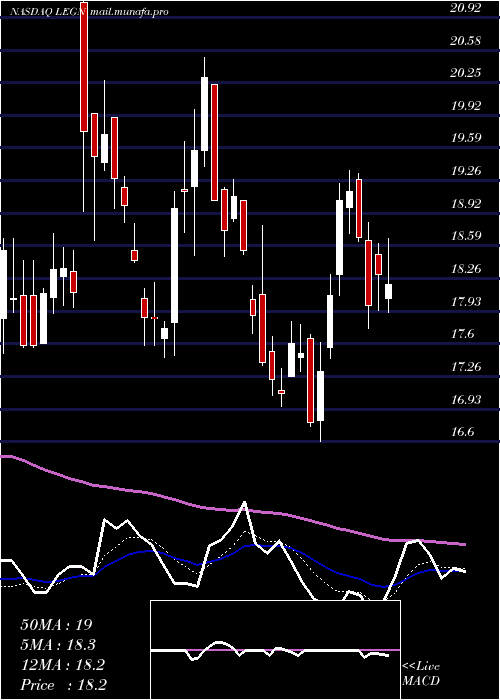The height and width of the screenshot is (700, 500).
Task: Click the <<Live MACD label
Action: point(421,674)
